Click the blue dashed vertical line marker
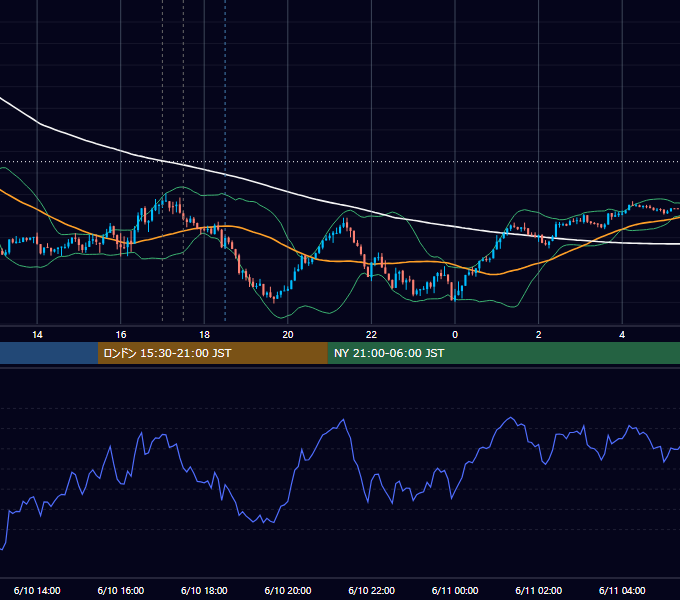This screenshot has width=680, height=600. tap(225, 160)
